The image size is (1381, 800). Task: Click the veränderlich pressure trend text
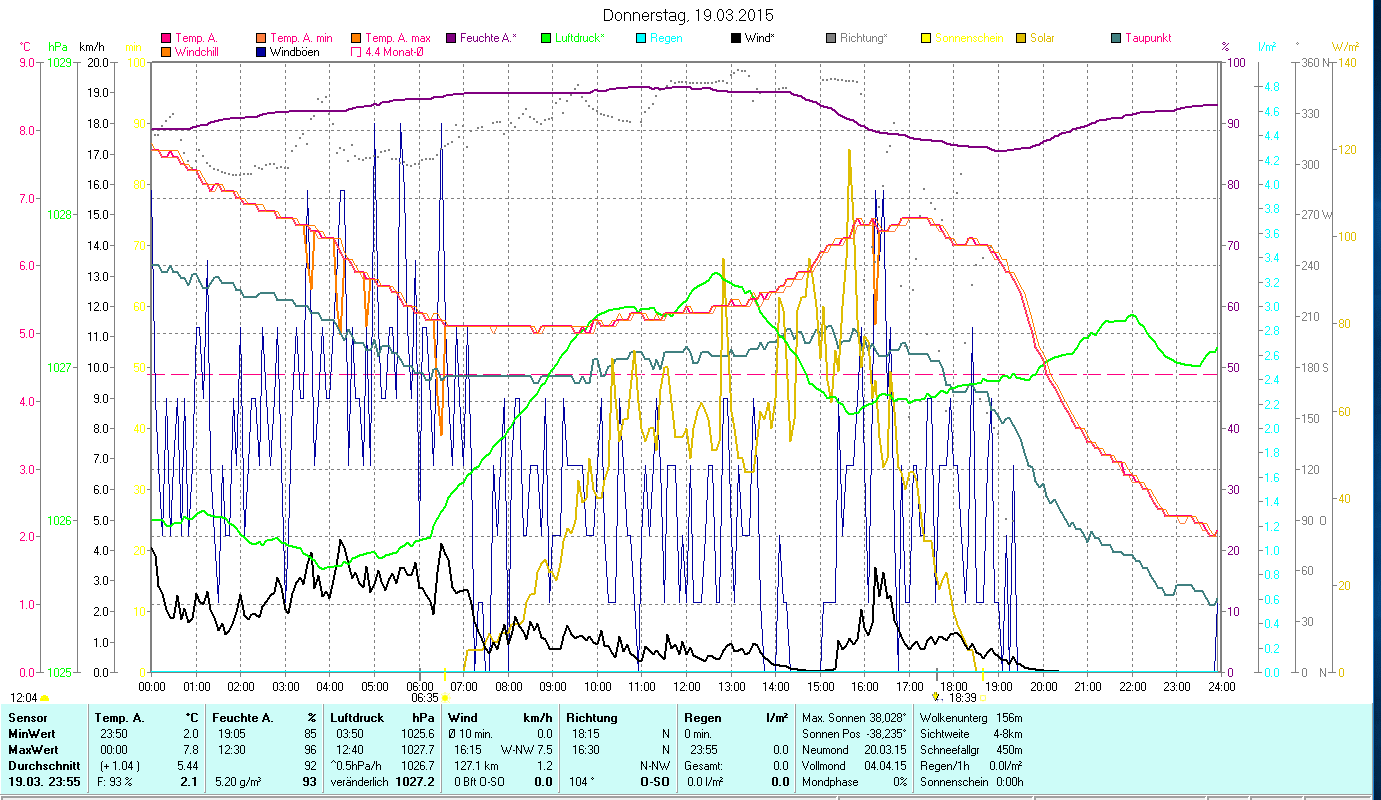[x=358, y=781]
